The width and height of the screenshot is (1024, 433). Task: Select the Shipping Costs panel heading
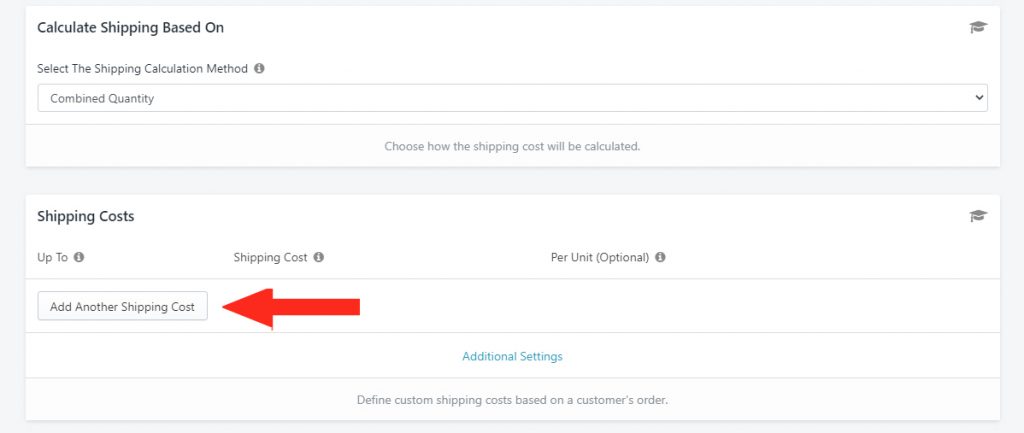click(86, 216)
